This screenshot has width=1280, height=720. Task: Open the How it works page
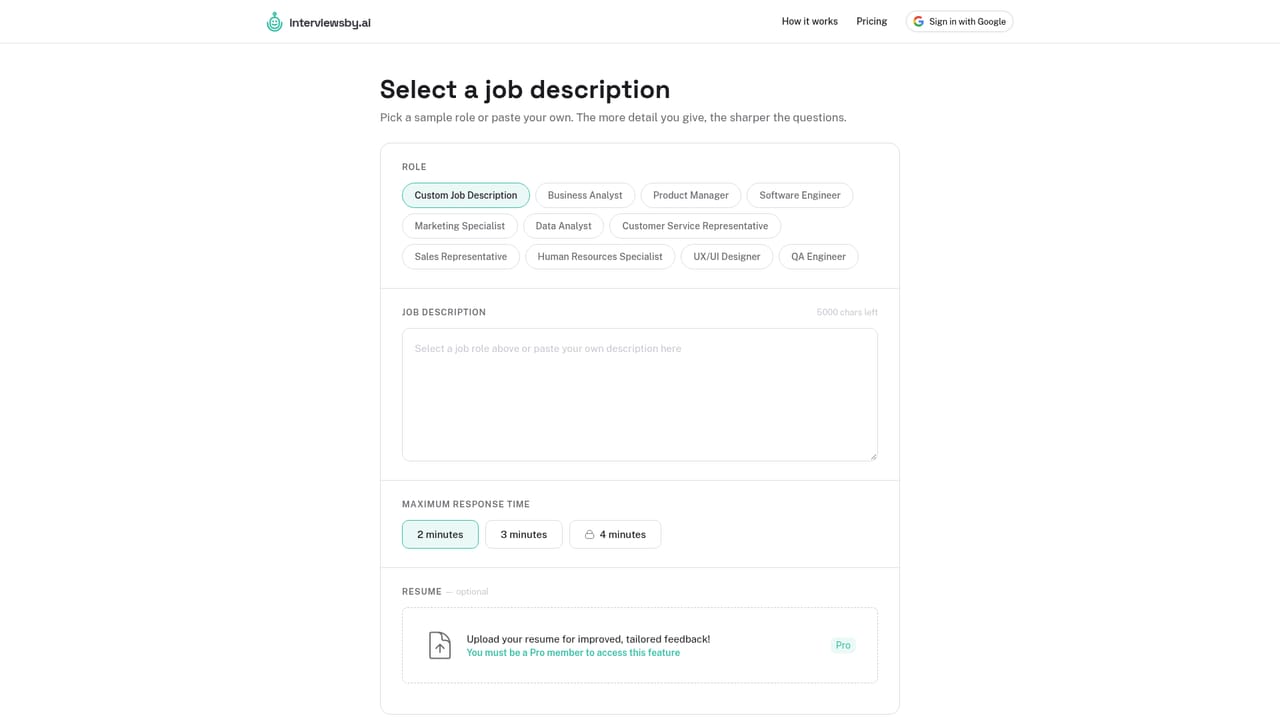tap(810, 21)
